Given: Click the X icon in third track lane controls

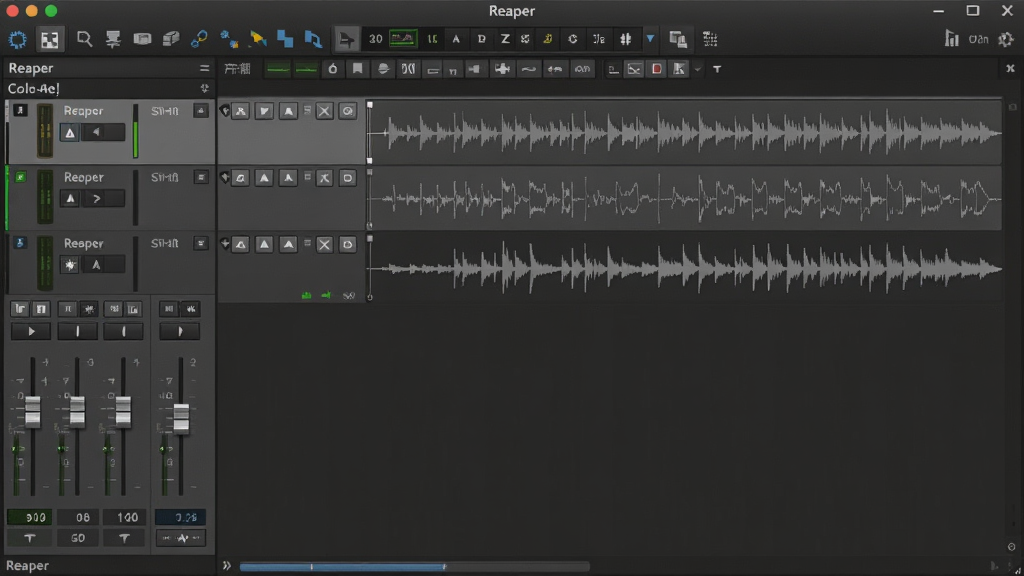Looking at the screenshot, I should [325, 244].
